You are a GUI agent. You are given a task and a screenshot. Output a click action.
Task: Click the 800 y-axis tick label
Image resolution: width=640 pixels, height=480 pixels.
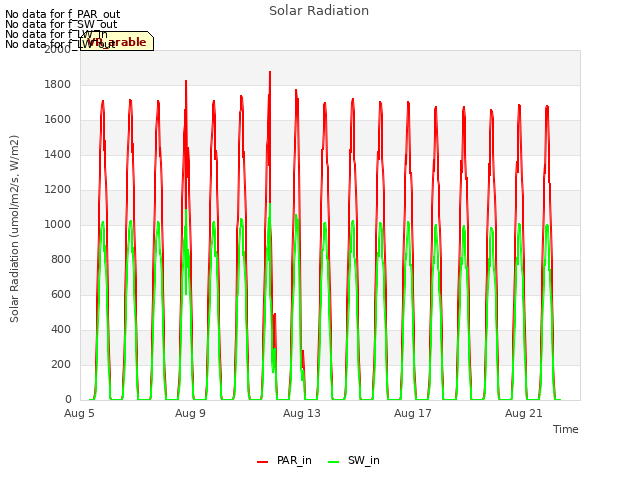61,260
